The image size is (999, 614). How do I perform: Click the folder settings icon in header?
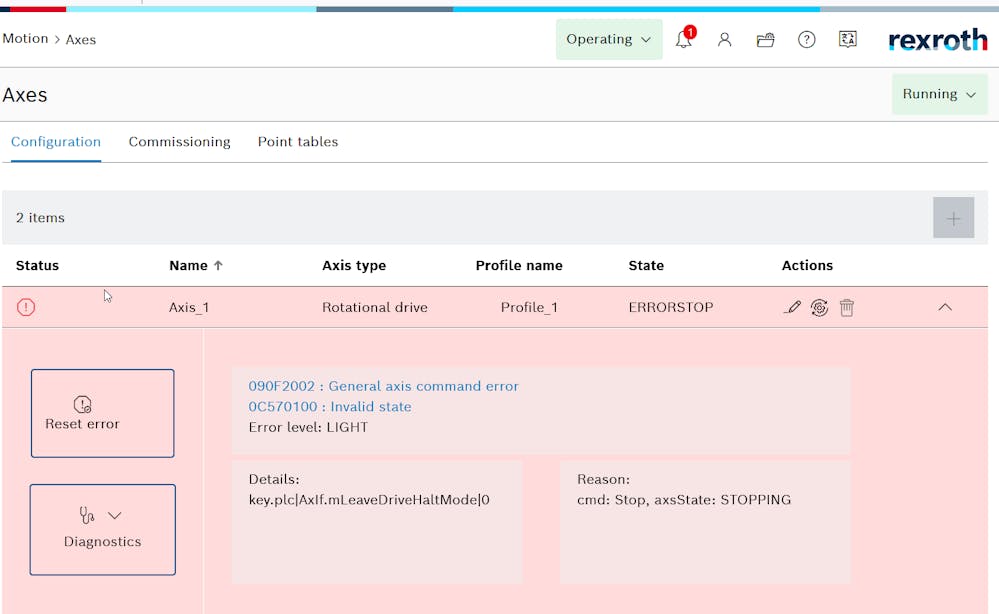[766, 40]
